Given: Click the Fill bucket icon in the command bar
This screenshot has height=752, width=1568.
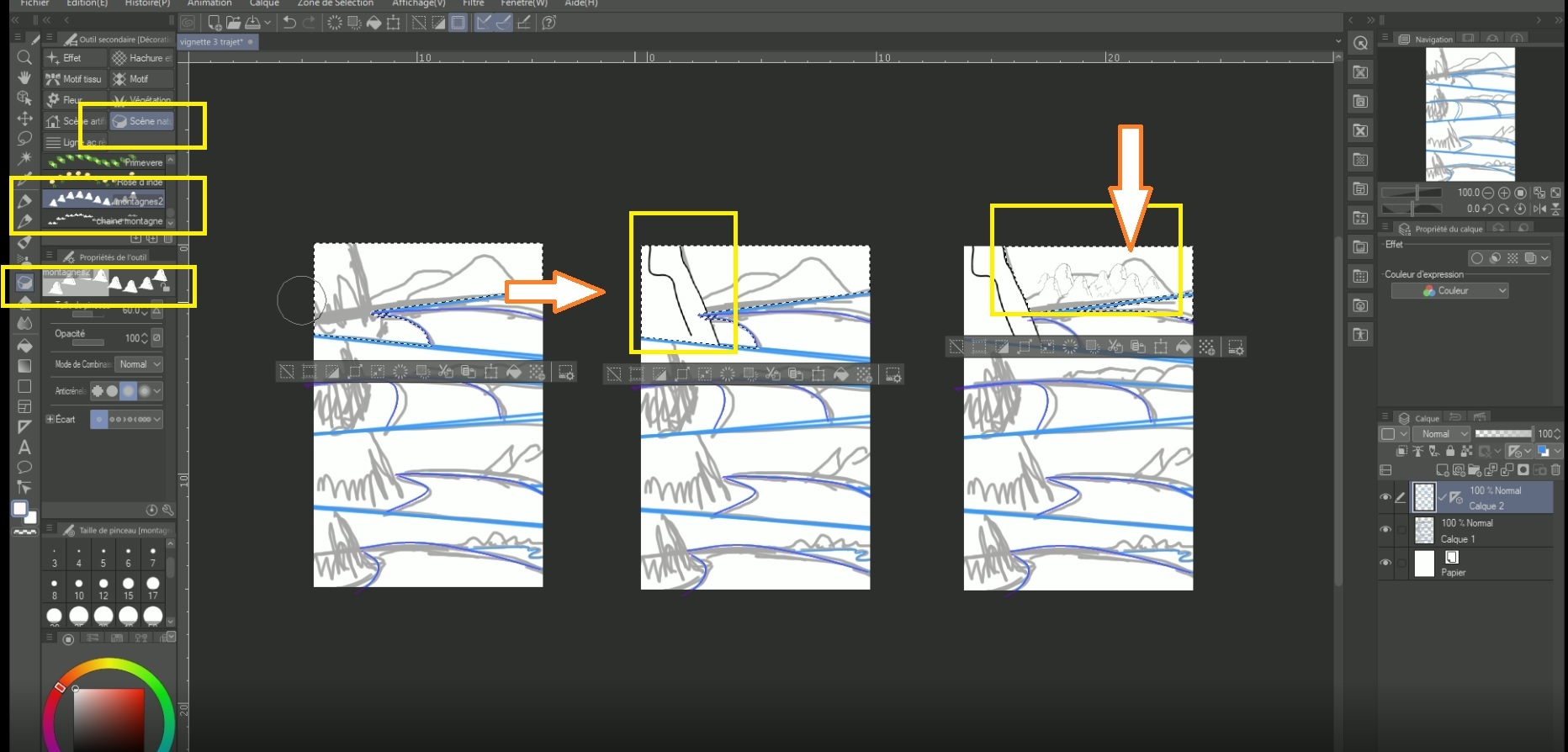Looking at the screenshot, I should tap(373, 23).
